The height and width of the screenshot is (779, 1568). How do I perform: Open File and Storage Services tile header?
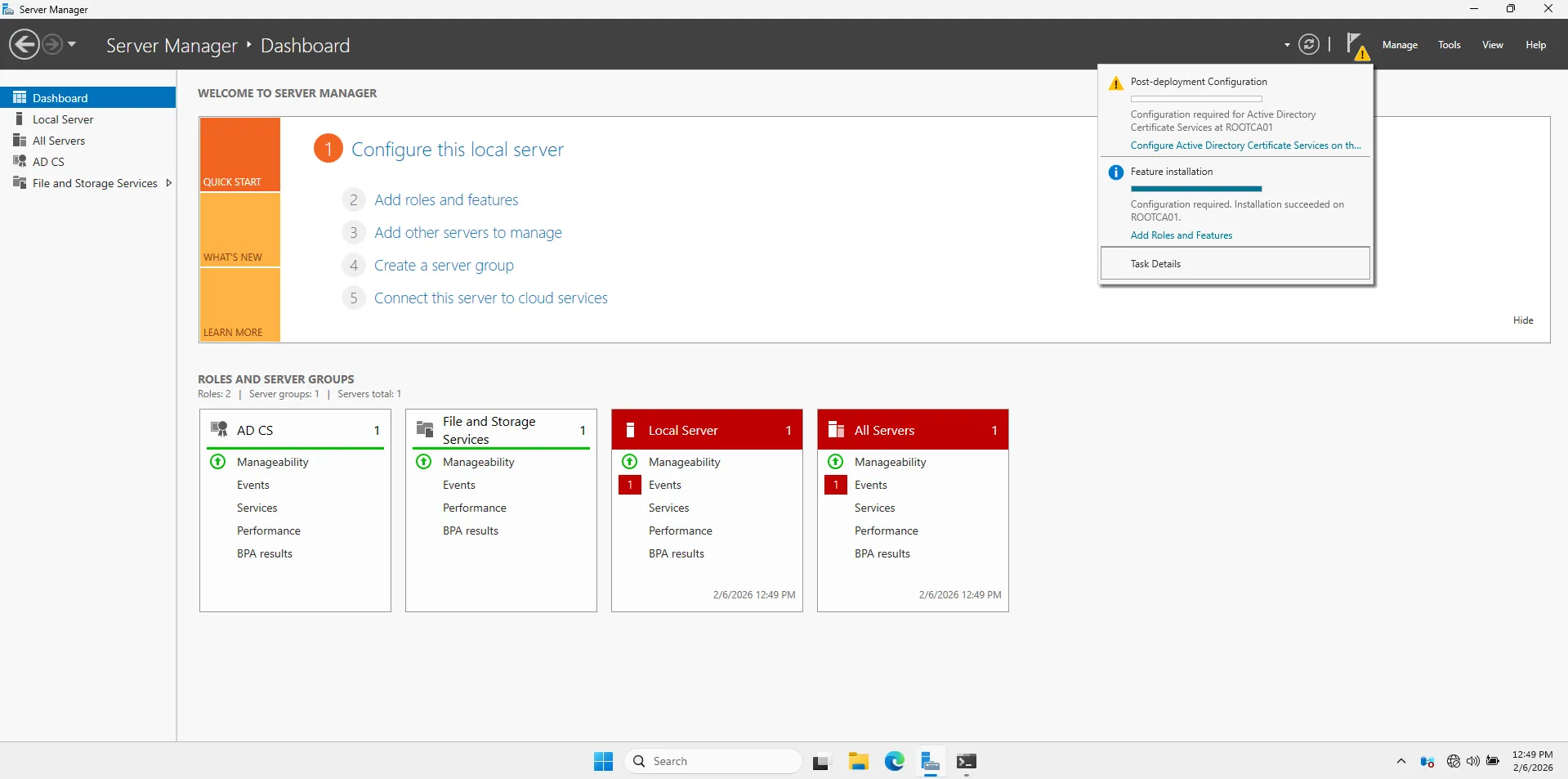(501, 430)
